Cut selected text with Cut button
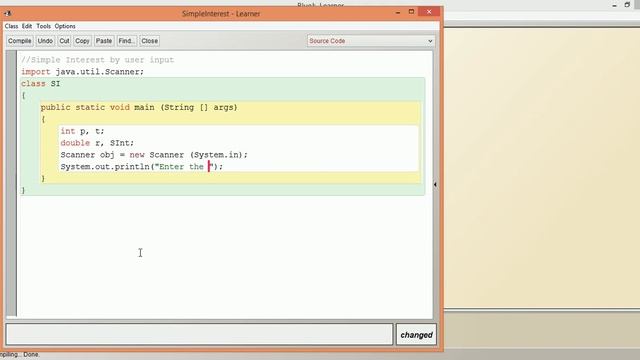 point(64,41)
